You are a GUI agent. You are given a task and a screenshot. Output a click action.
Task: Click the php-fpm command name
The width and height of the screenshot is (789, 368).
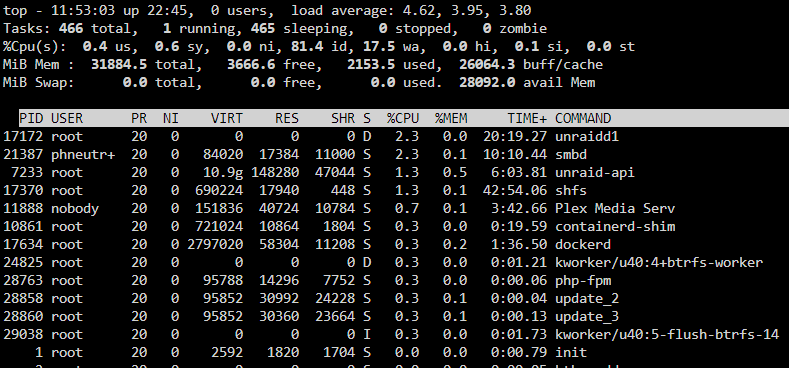tap(583, 280)
